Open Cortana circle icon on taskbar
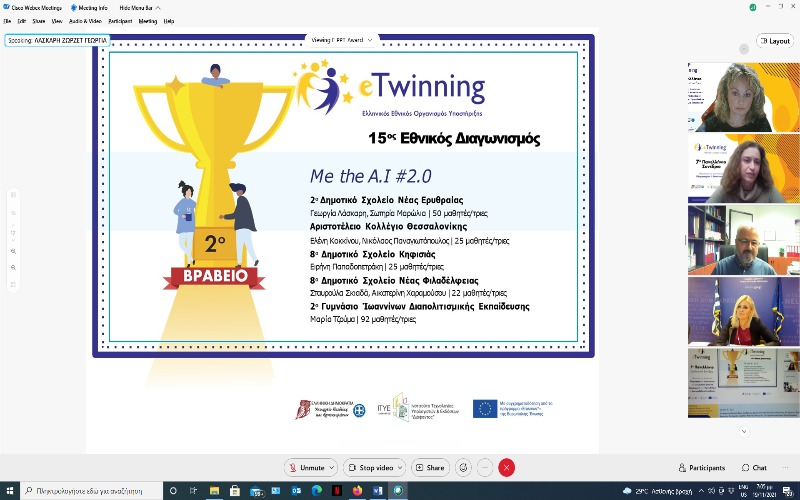 [x=173, y=491]
